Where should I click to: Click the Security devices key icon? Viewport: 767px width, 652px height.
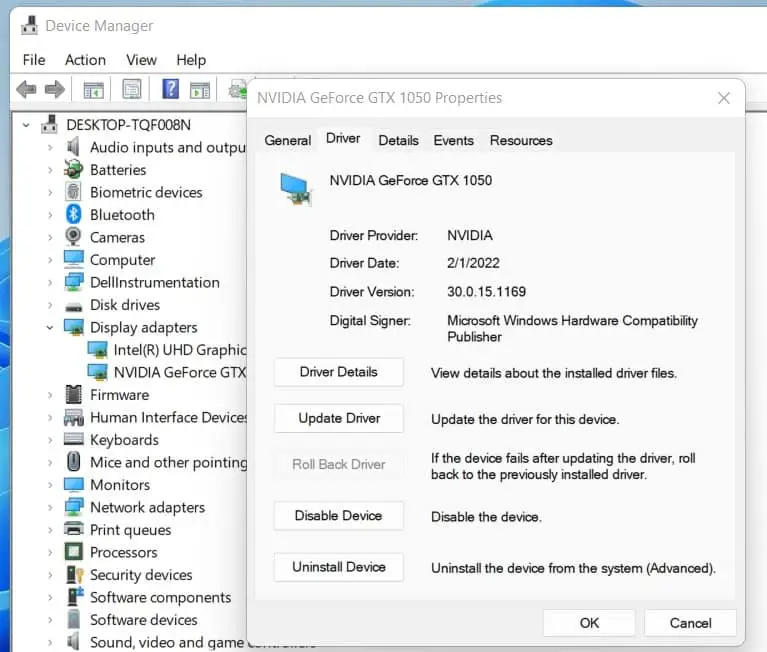(x=74, y=575)
